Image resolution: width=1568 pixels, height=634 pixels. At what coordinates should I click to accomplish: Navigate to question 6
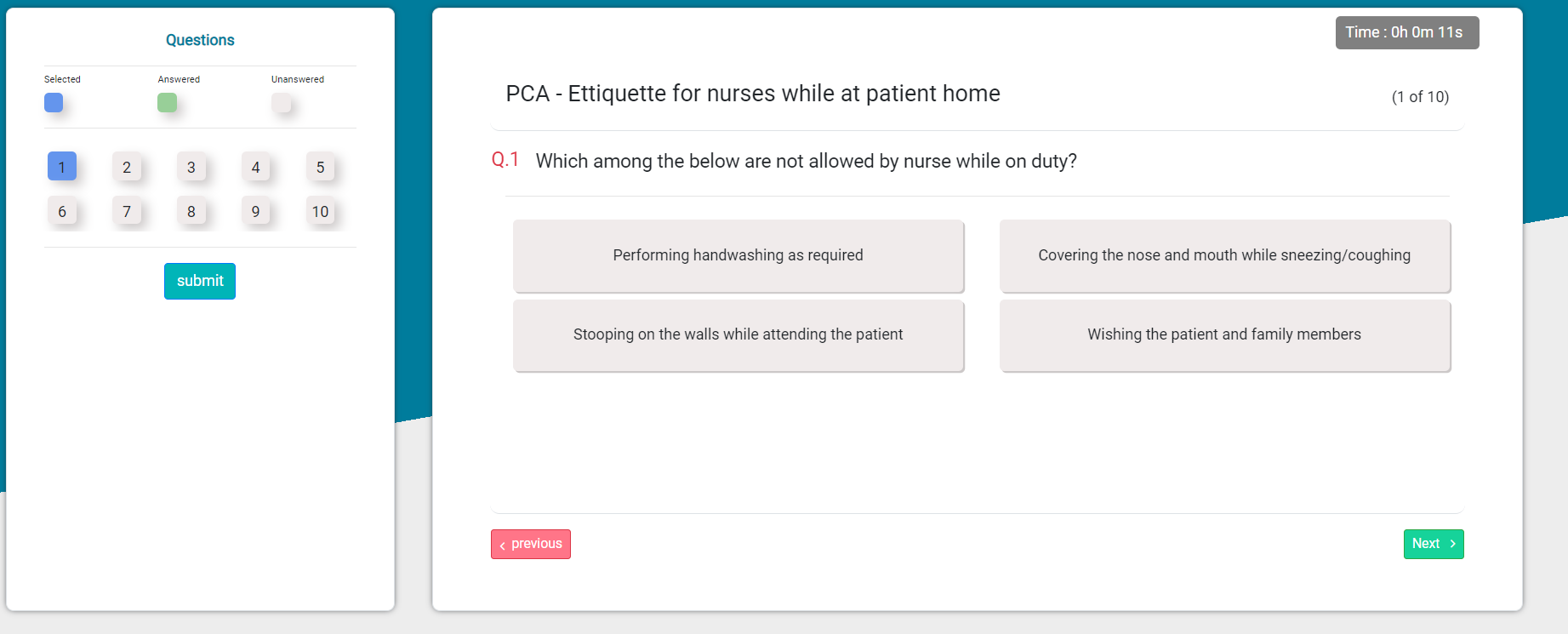[x=62, y=211]
